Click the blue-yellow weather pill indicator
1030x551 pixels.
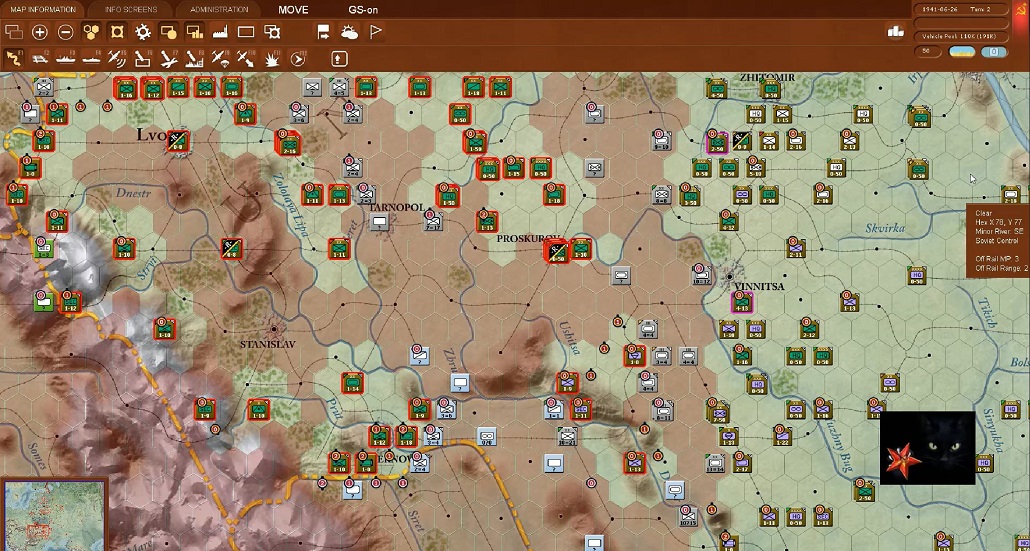[x=962, y=51]
